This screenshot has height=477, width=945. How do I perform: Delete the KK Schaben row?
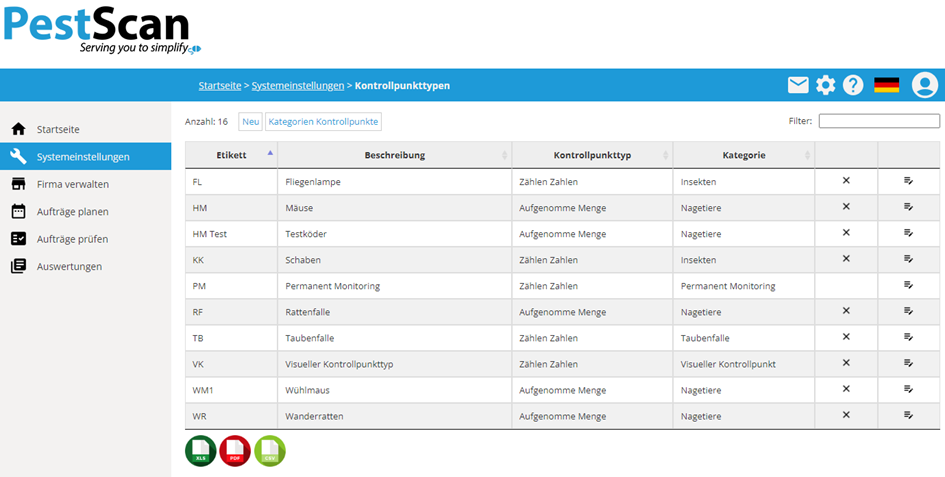pos(846,258)
